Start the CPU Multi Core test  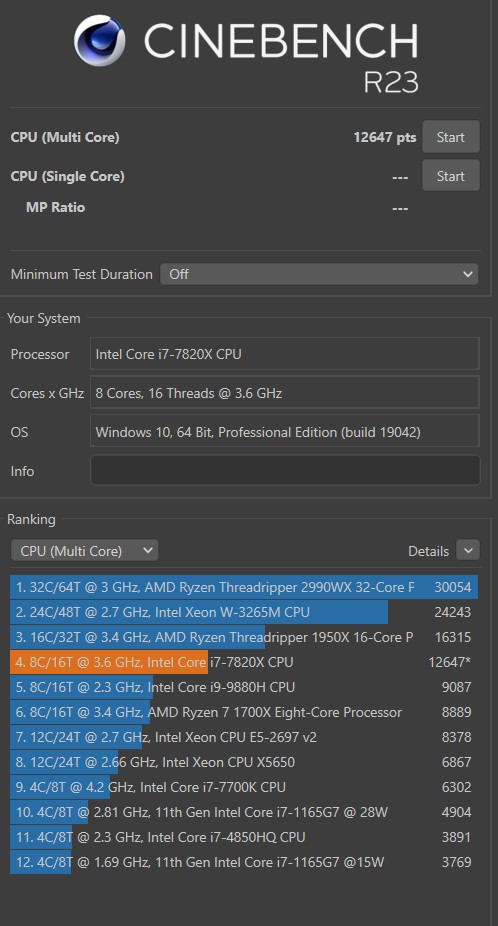coord(450,137)
